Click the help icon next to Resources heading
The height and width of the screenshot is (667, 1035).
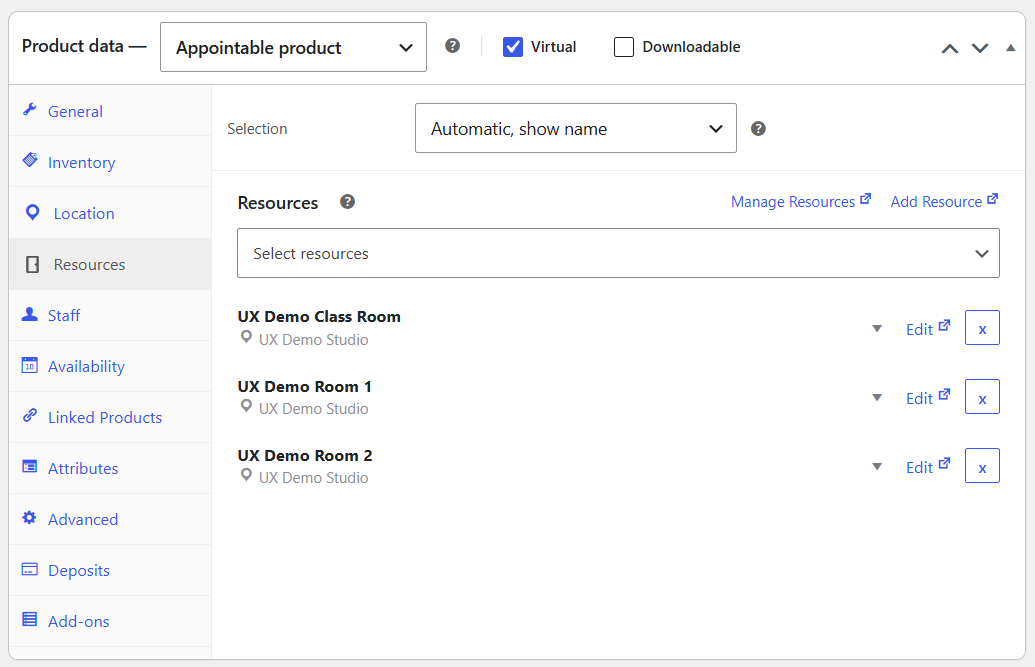pyautogui.click(x=347, y=201)
